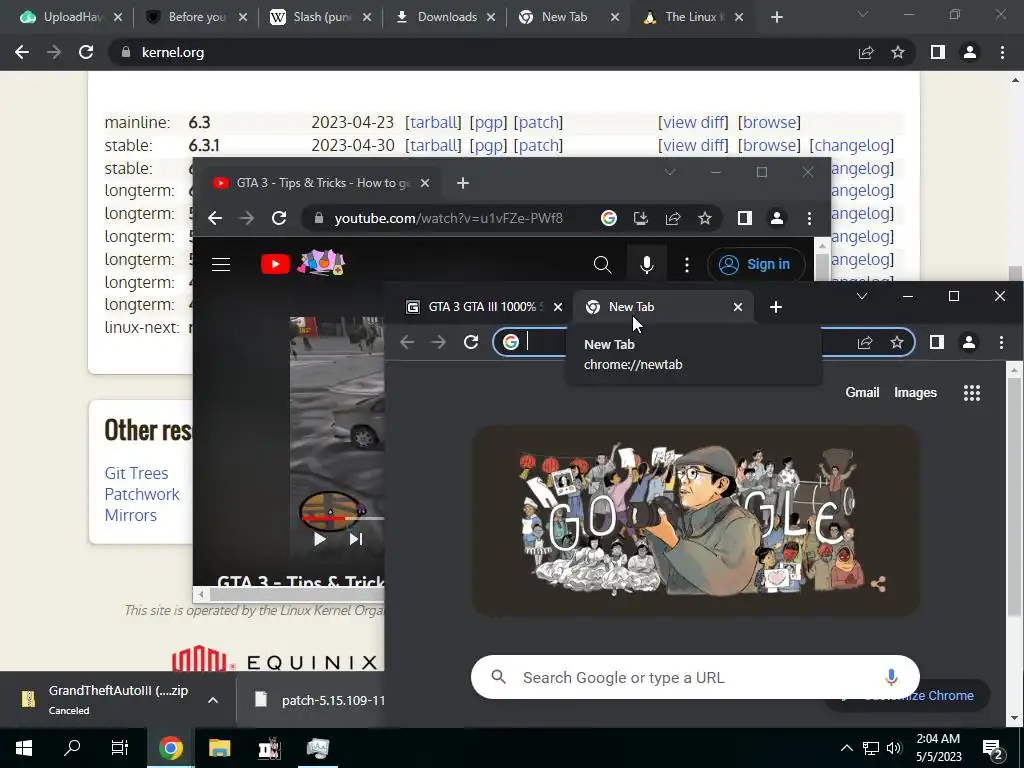The image size is (1024, 768).
Task: Play the GTA 3 video
Action: click(x=319, y=539)
